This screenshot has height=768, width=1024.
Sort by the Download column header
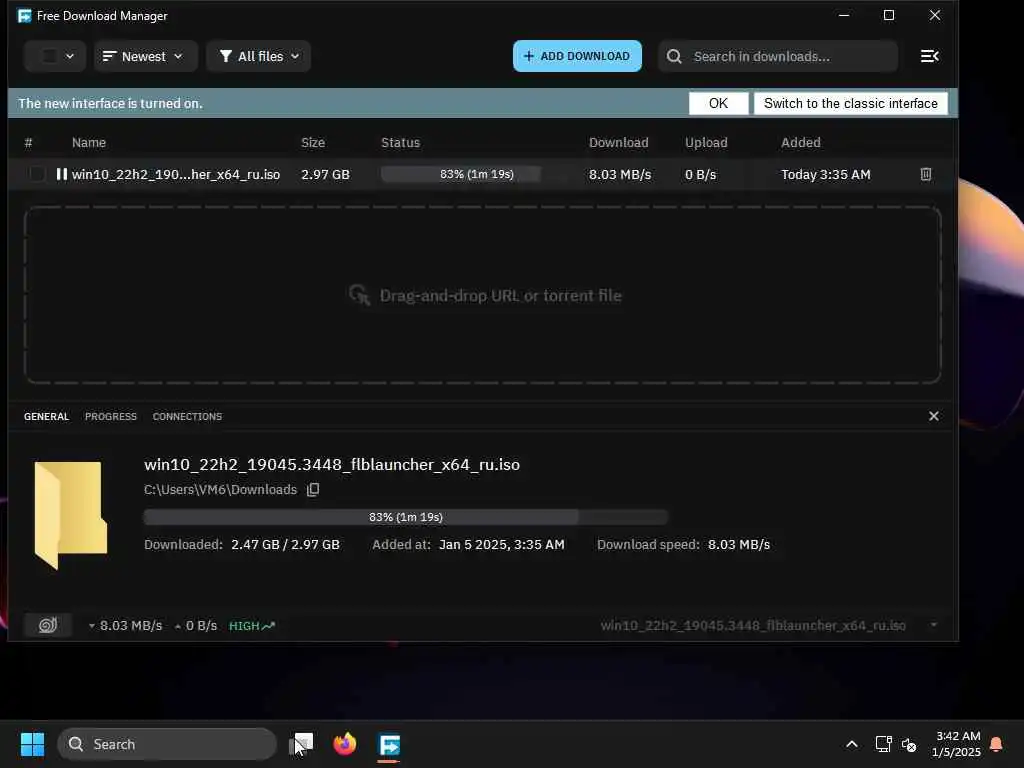pos(618,142)
